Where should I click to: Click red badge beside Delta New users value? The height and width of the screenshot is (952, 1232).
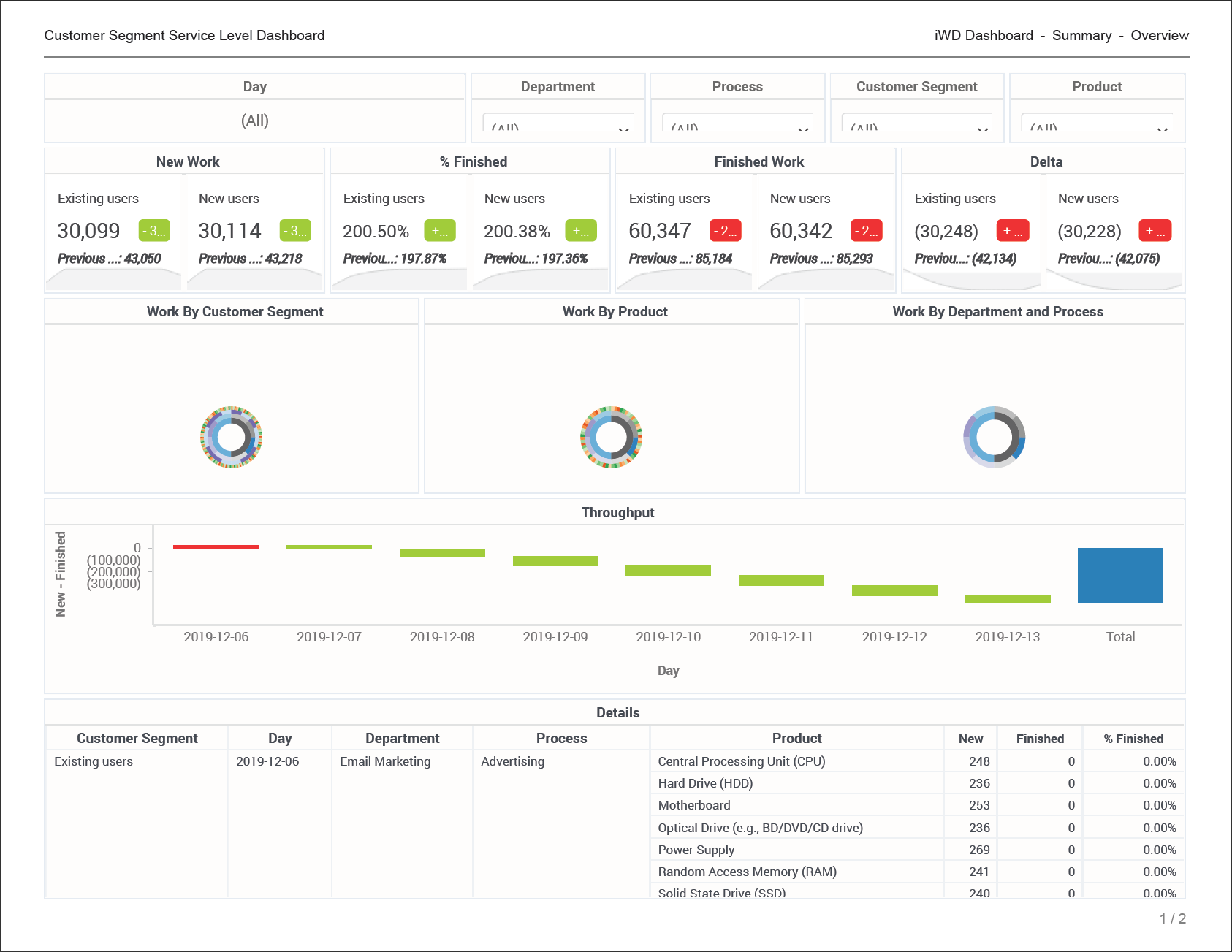(x=1155, y=231)
